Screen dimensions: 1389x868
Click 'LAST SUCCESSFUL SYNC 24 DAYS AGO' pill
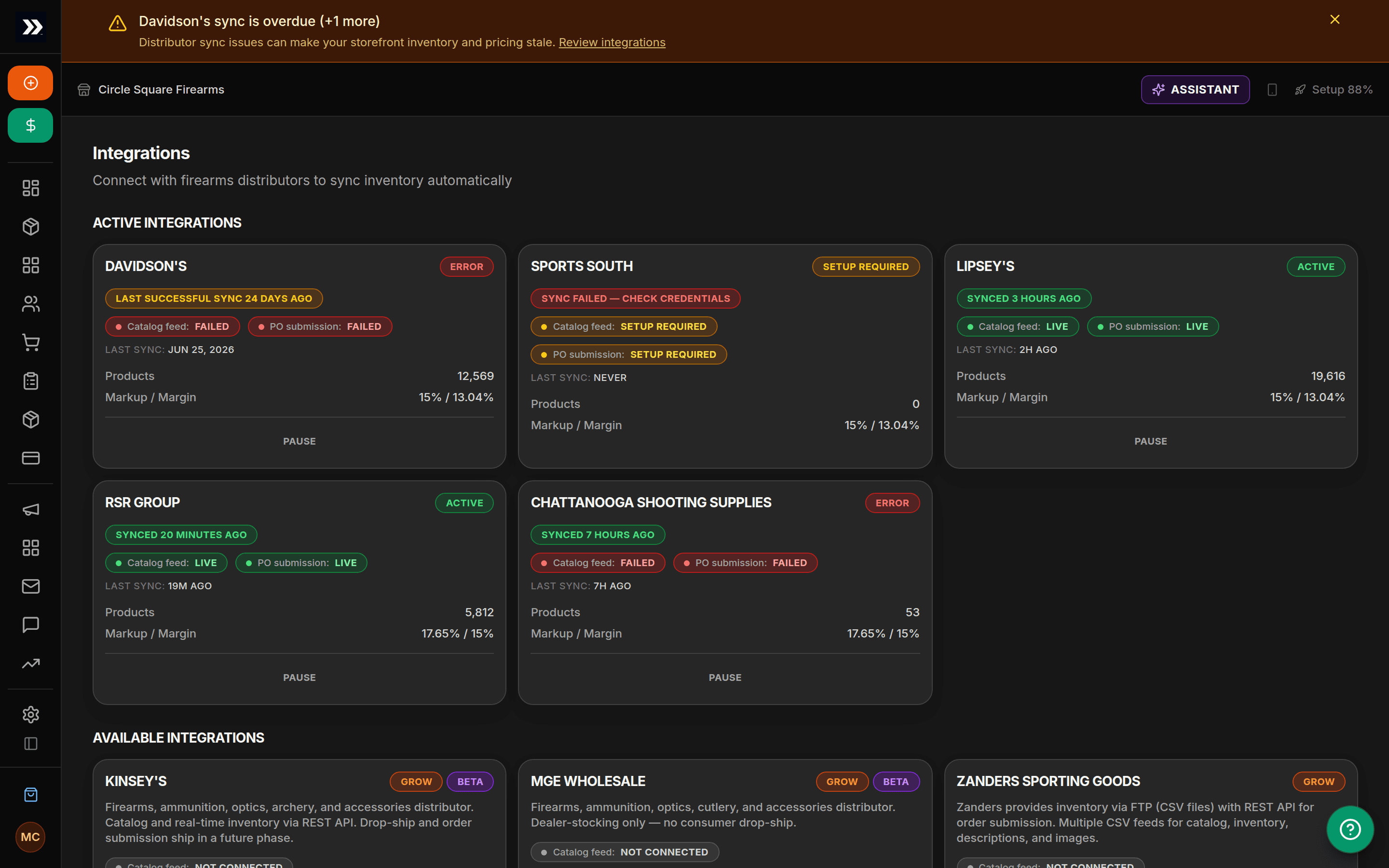click(x=214, y=298)
